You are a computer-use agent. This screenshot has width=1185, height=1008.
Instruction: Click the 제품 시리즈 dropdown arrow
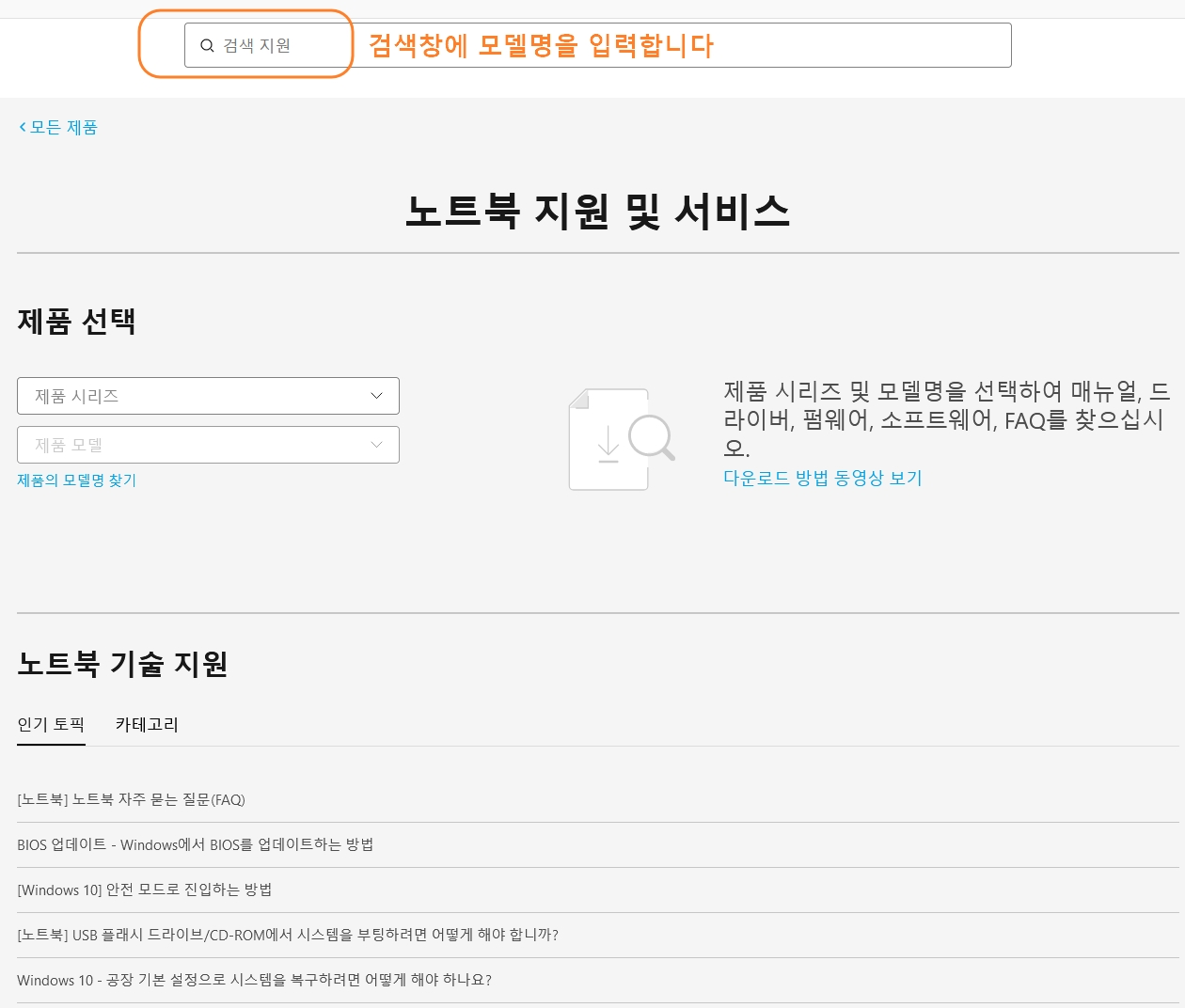(376, 396)
